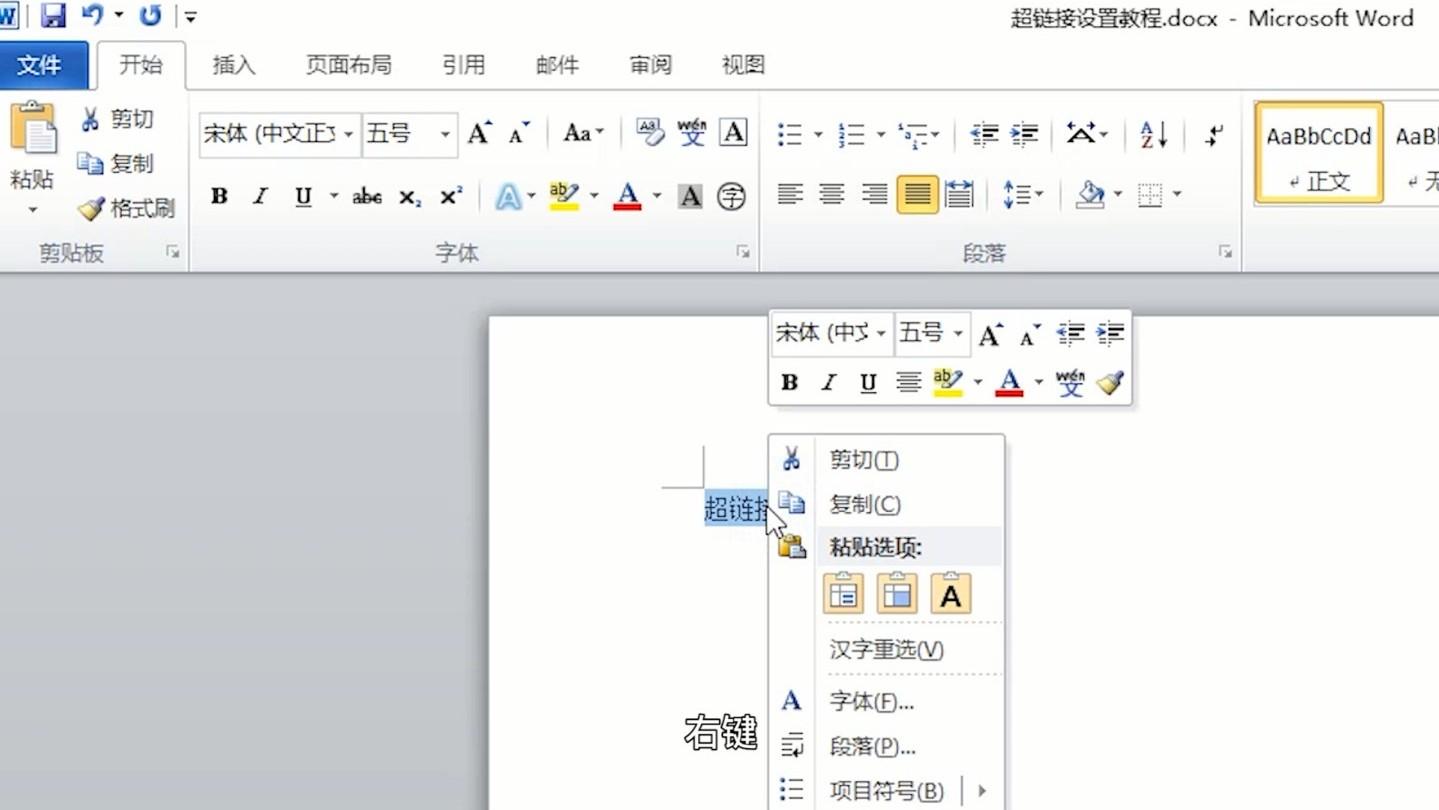
Task: Choose the Merge Formatting paste option
Action: point(897,594)
